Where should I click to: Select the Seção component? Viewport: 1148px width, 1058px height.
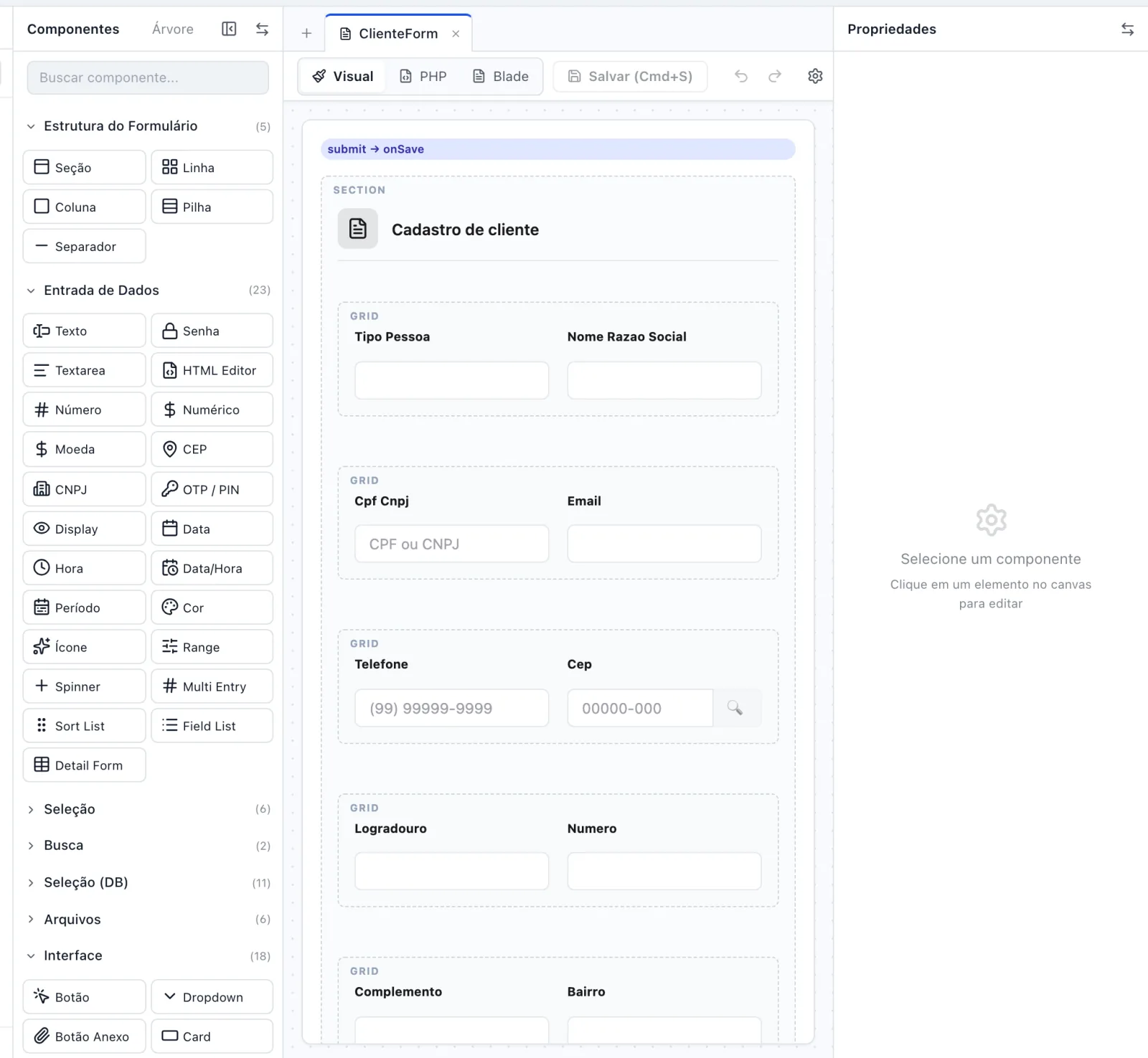[x=85, y=167]
